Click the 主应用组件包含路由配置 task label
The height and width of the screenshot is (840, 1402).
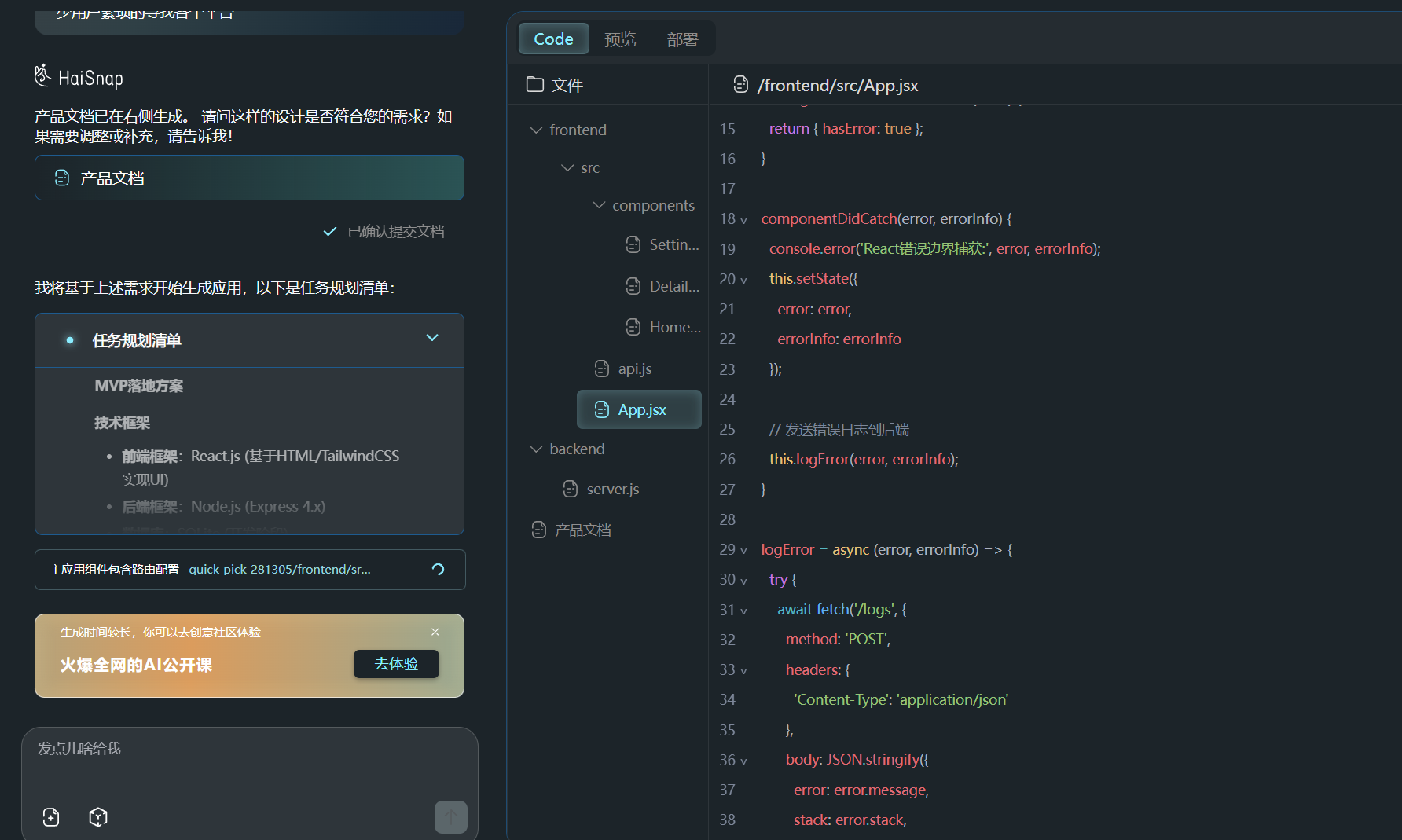pos(115,569)
